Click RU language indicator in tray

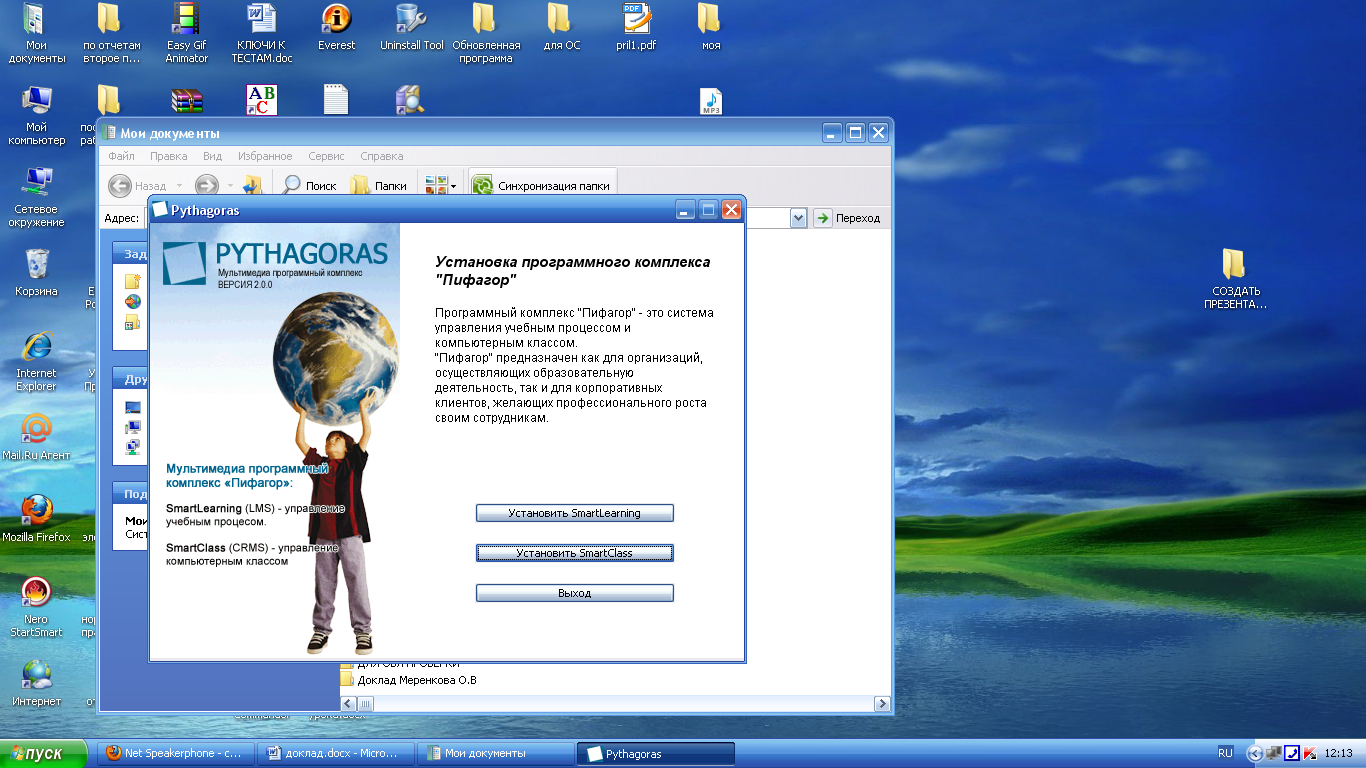pos(1225,753)
